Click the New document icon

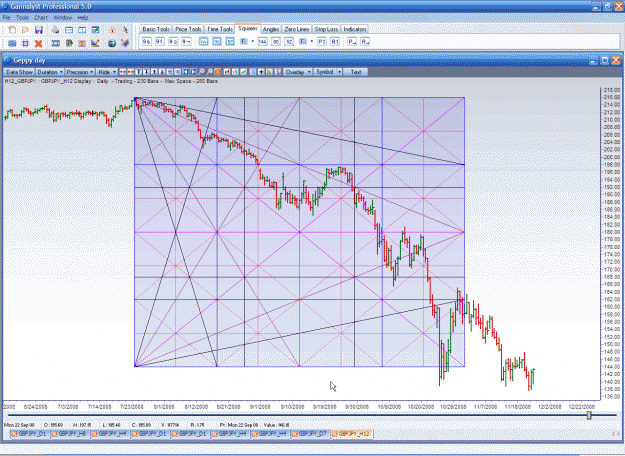click(x=12, y=30)
